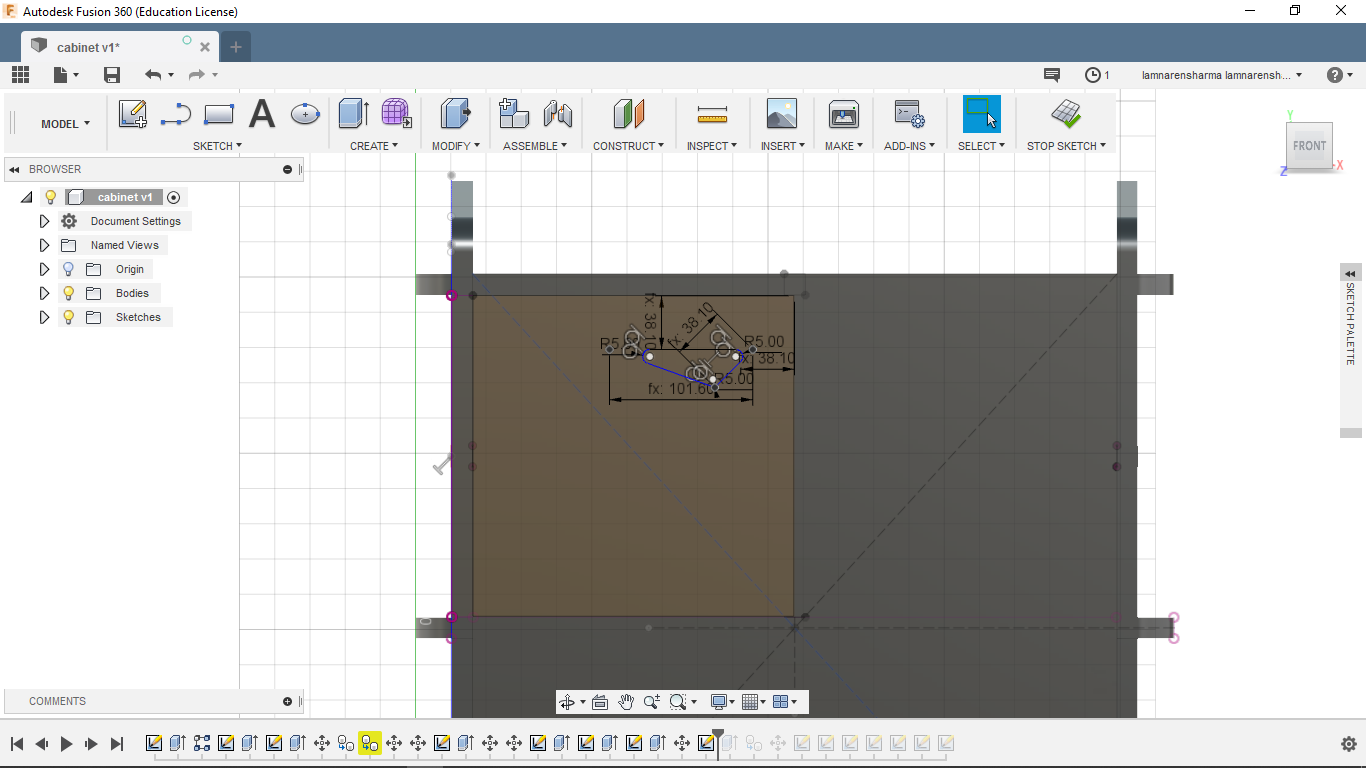Click the highlighted yellow timeline feature
This screenshot has height=768, width=1366.
coord(370,743)
